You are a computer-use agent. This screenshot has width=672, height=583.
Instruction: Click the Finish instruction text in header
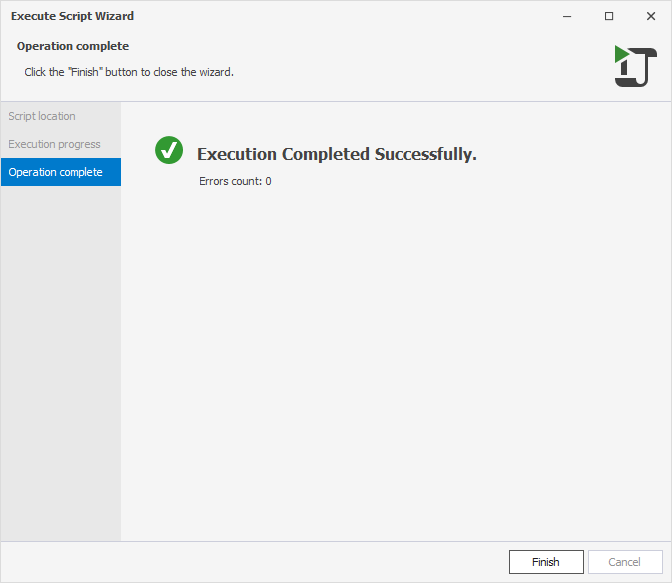coord(129,72)
